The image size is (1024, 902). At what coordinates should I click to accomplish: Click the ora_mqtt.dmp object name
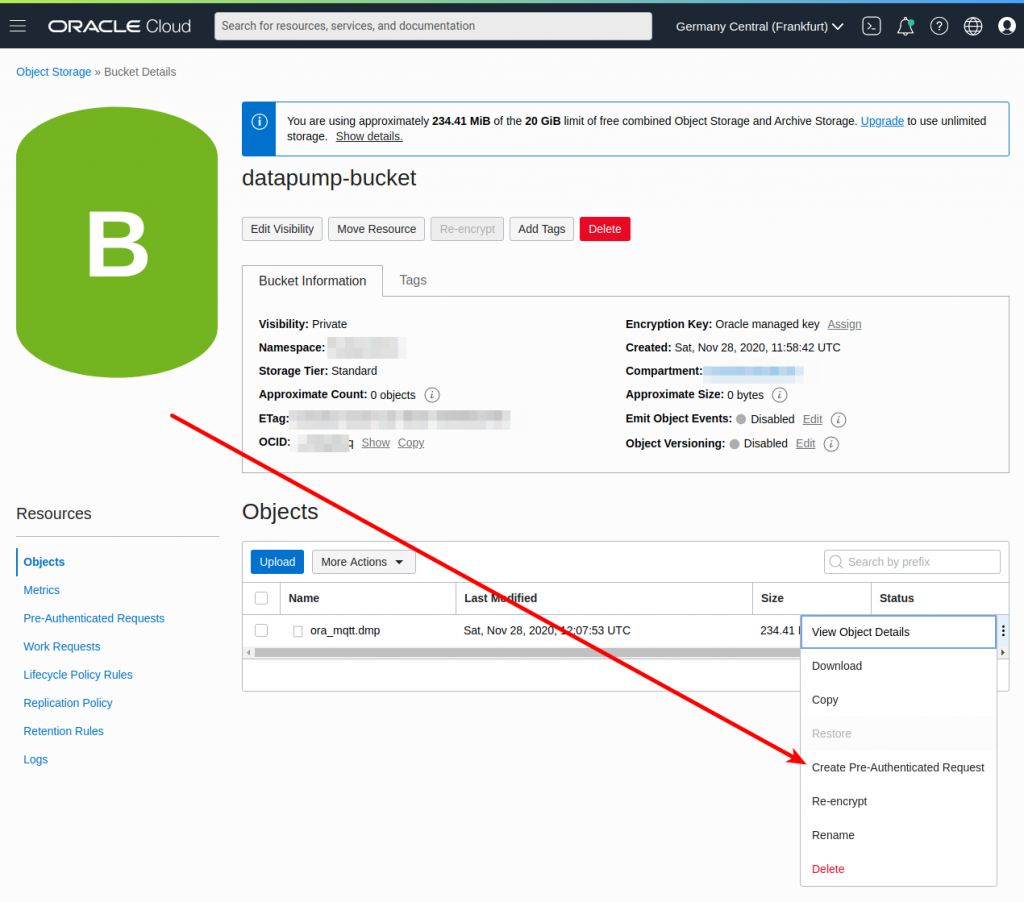coord(345,631)
